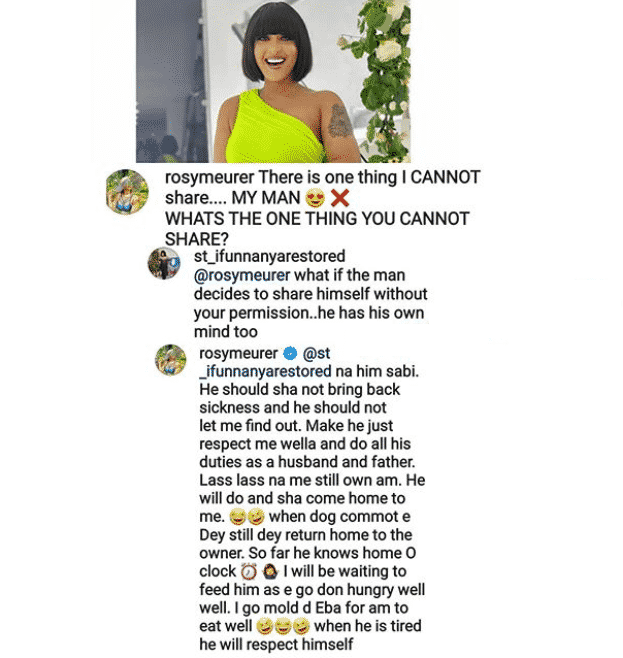
Task: Tap the comment text 'he has his own mind too'
Action: click(309, 322)
